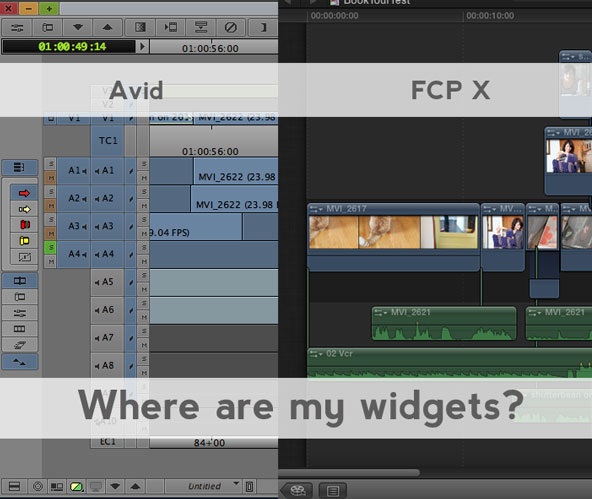This screenshot has height=499, width=592.
Task: Click the upward triangle in Avid bottom toolbar
Action: pyautogui.click(x=135, y=486)
